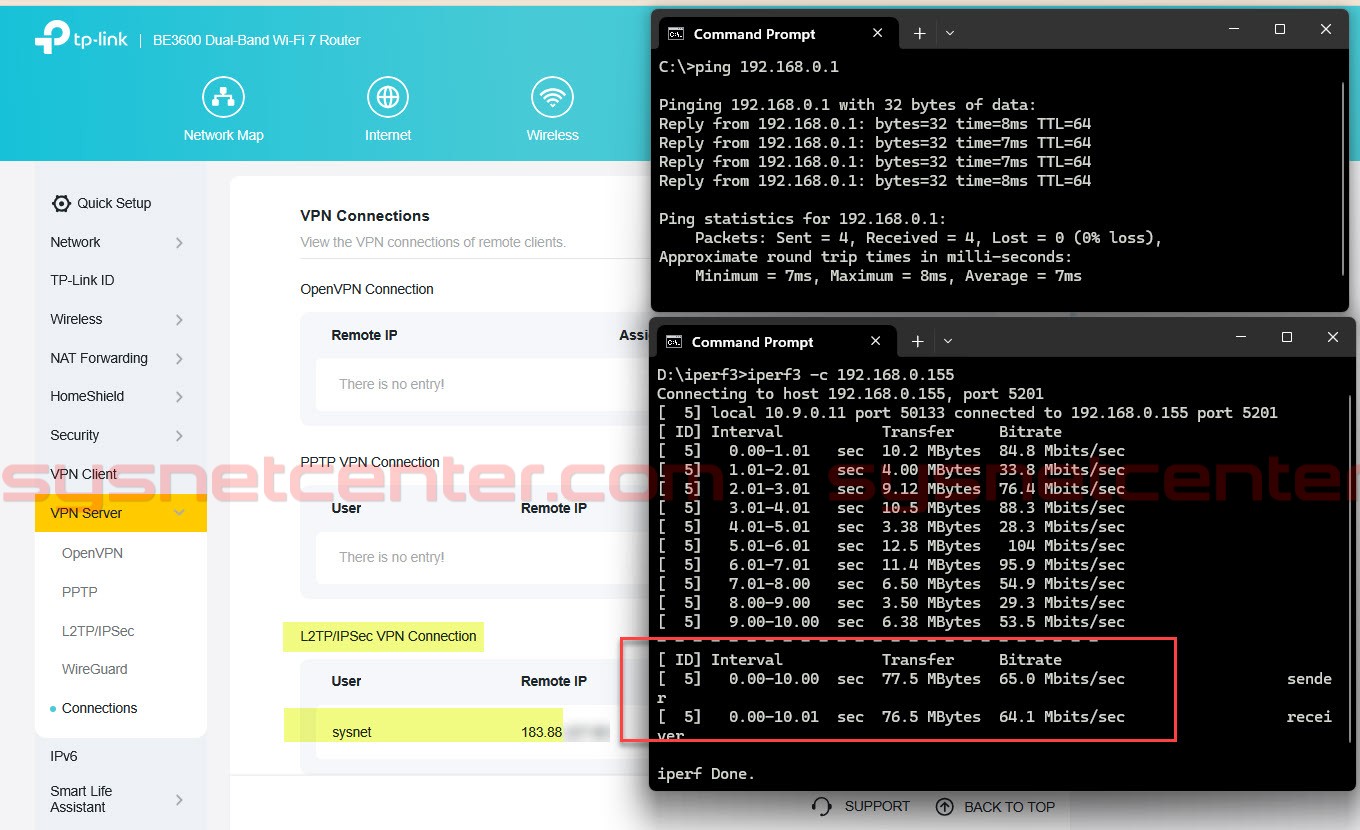The height and width of the screenshot is (830, 1360).
Task: Click the Remote IP header in OpenVPN table
Action: [x=364, y=335]
